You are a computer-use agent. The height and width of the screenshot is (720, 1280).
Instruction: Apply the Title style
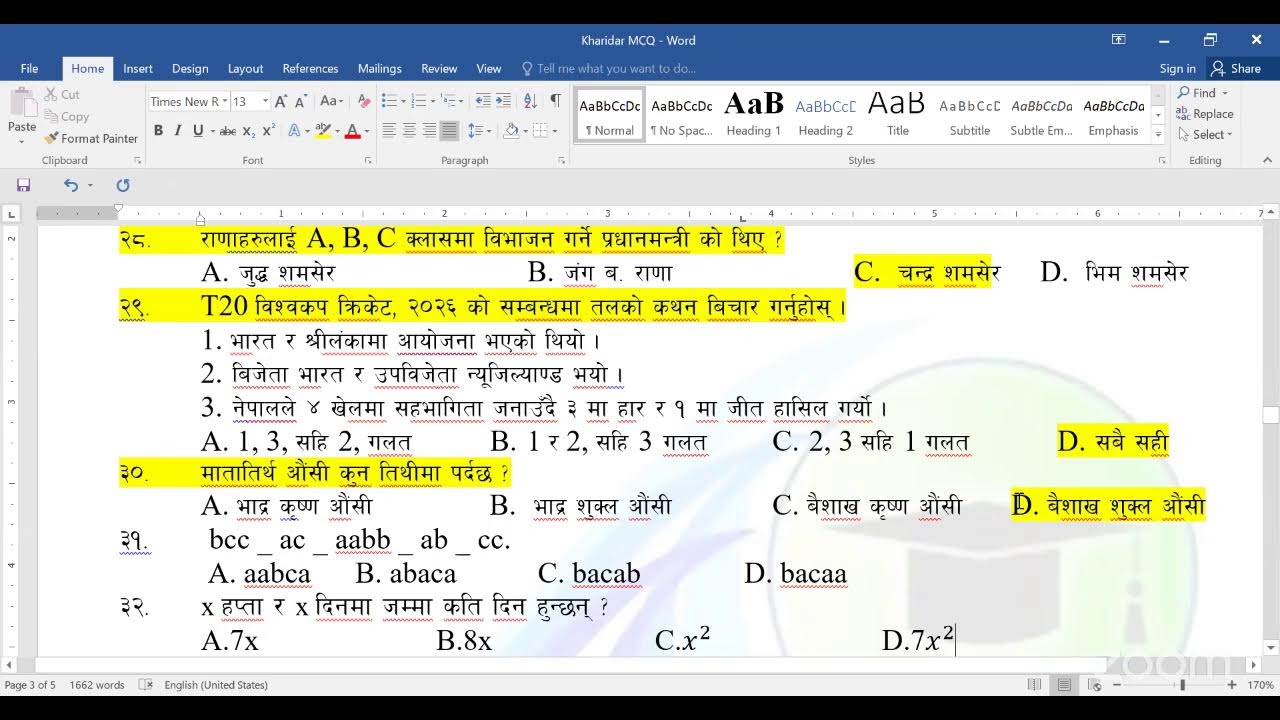tap(898, 115)
